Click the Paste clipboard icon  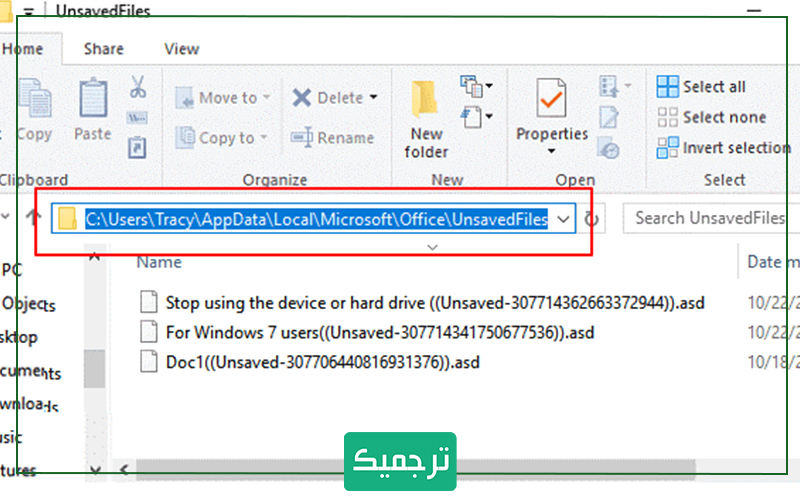tap(93, 98)
